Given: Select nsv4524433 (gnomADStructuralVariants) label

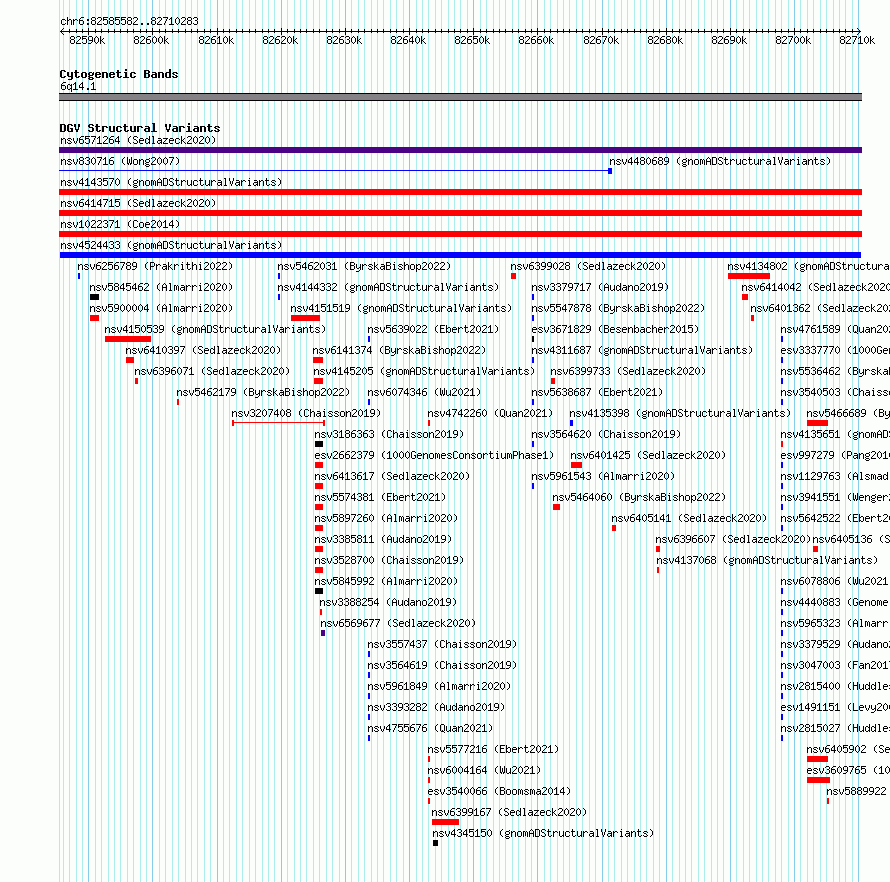Looking at the screenshot, I should (171, 245).
